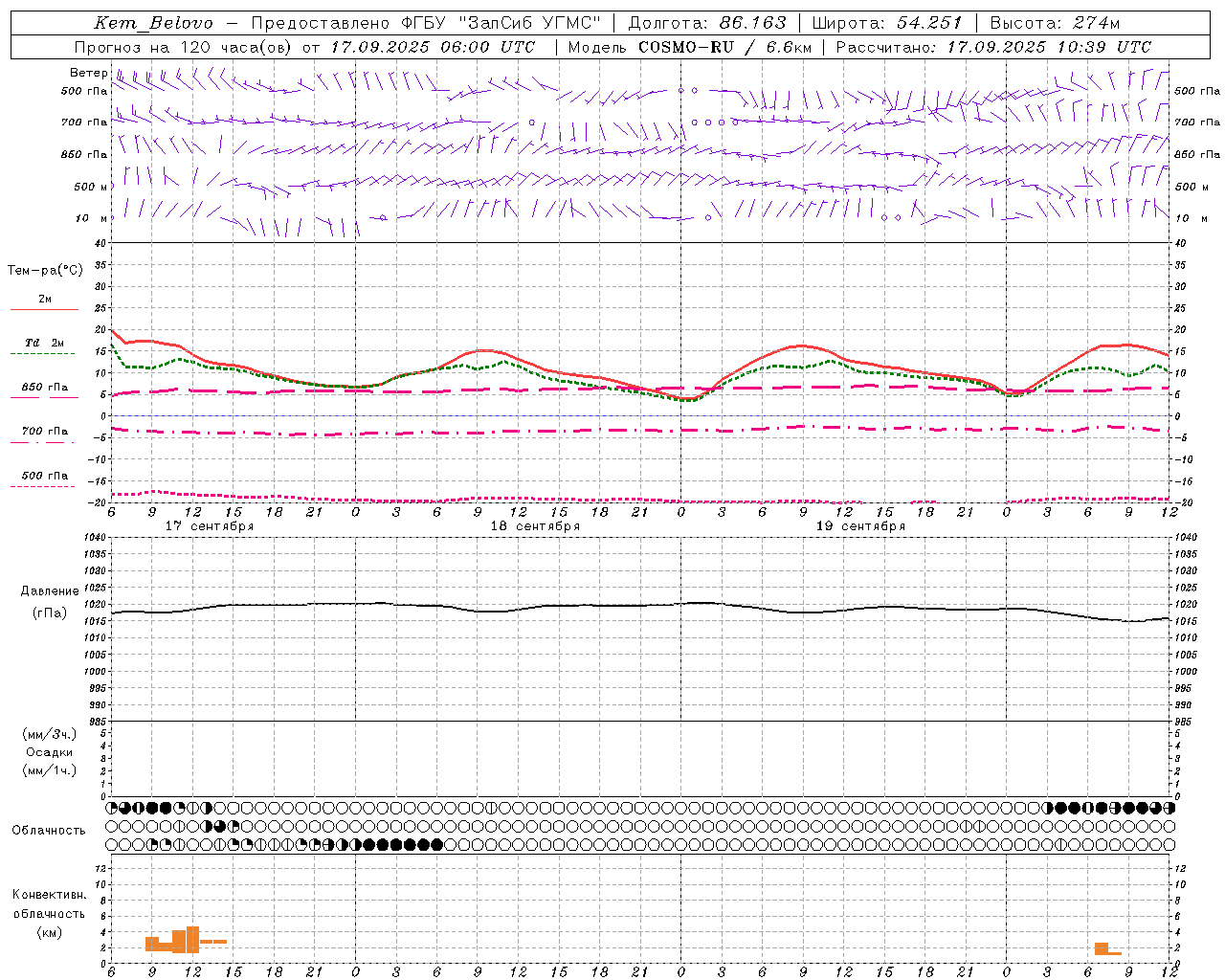Select 'Прогноз на 120 часа(ов)' forecast text
This screenshot has width=1225, height=980.
click(x=184, y=47)
